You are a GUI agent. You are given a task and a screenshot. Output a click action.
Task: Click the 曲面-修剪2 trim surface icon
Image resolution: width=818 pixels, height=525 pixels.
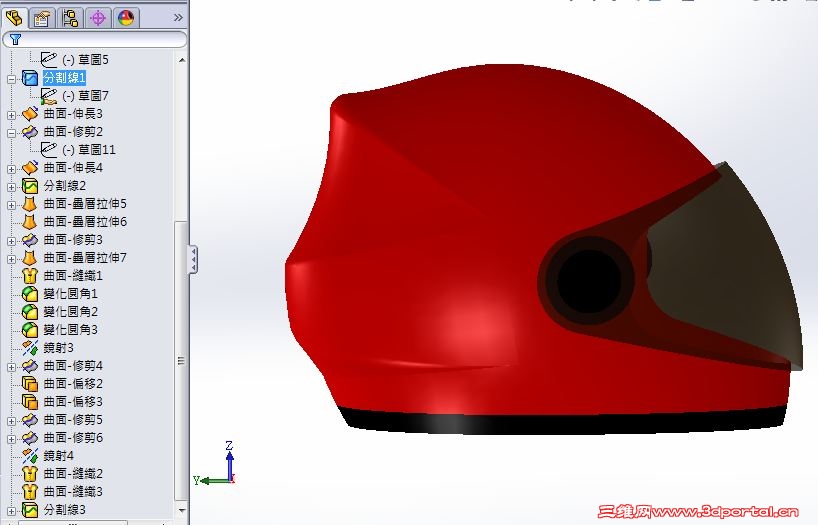click(30, 132)
